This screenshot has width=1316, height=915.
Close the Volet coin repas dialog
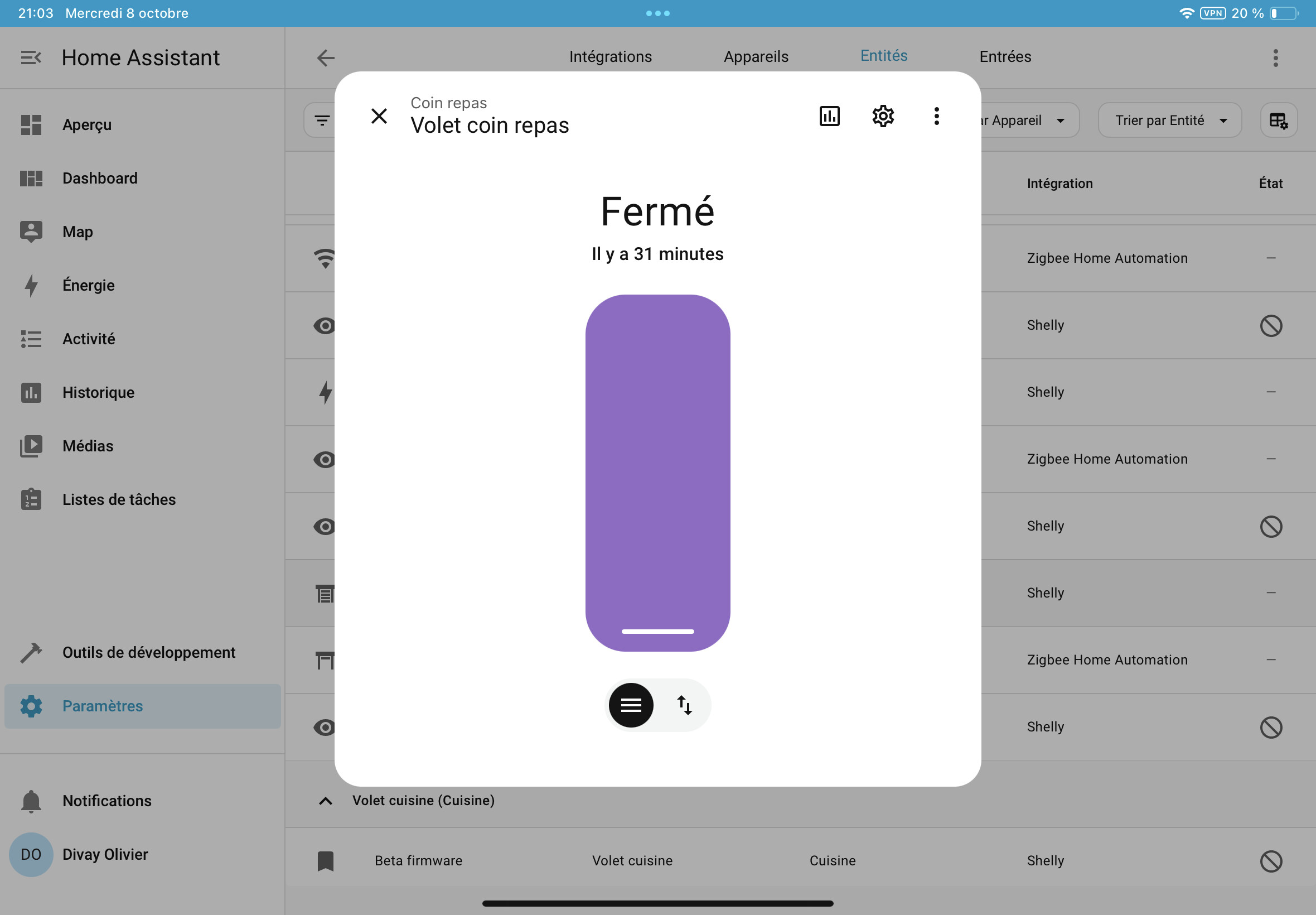[x=379, y=117]
